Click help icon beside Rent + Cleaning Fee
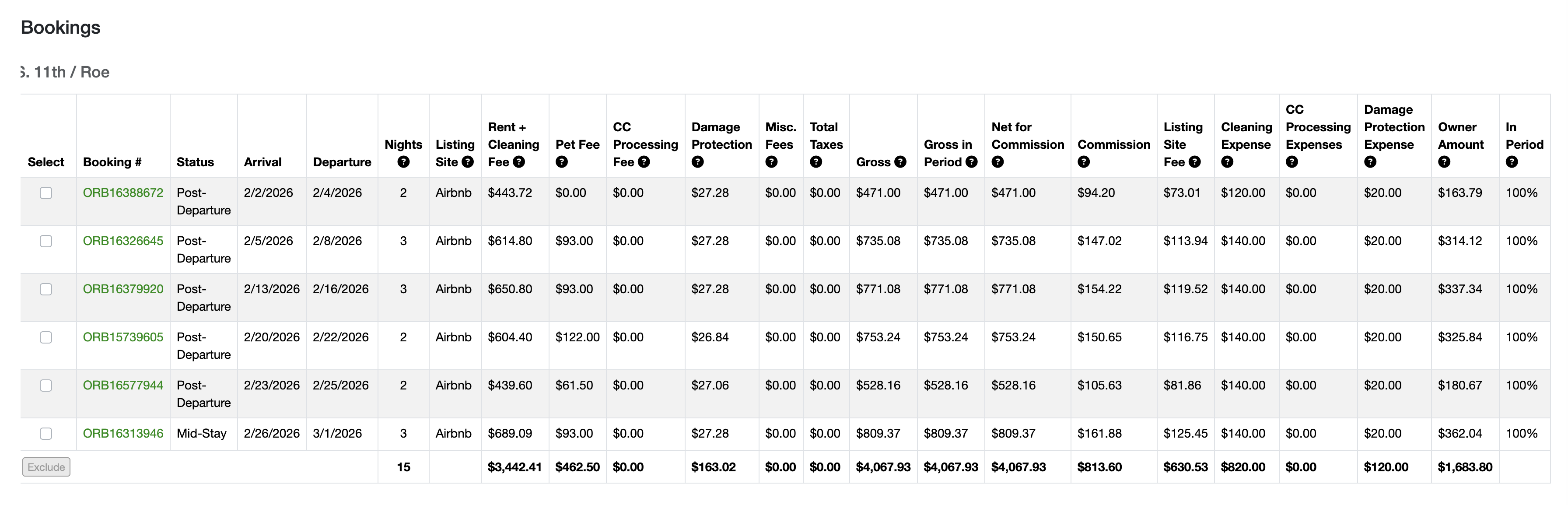Image resolution: width=1568 pixels, height=505 pixels. click(518, 162)
